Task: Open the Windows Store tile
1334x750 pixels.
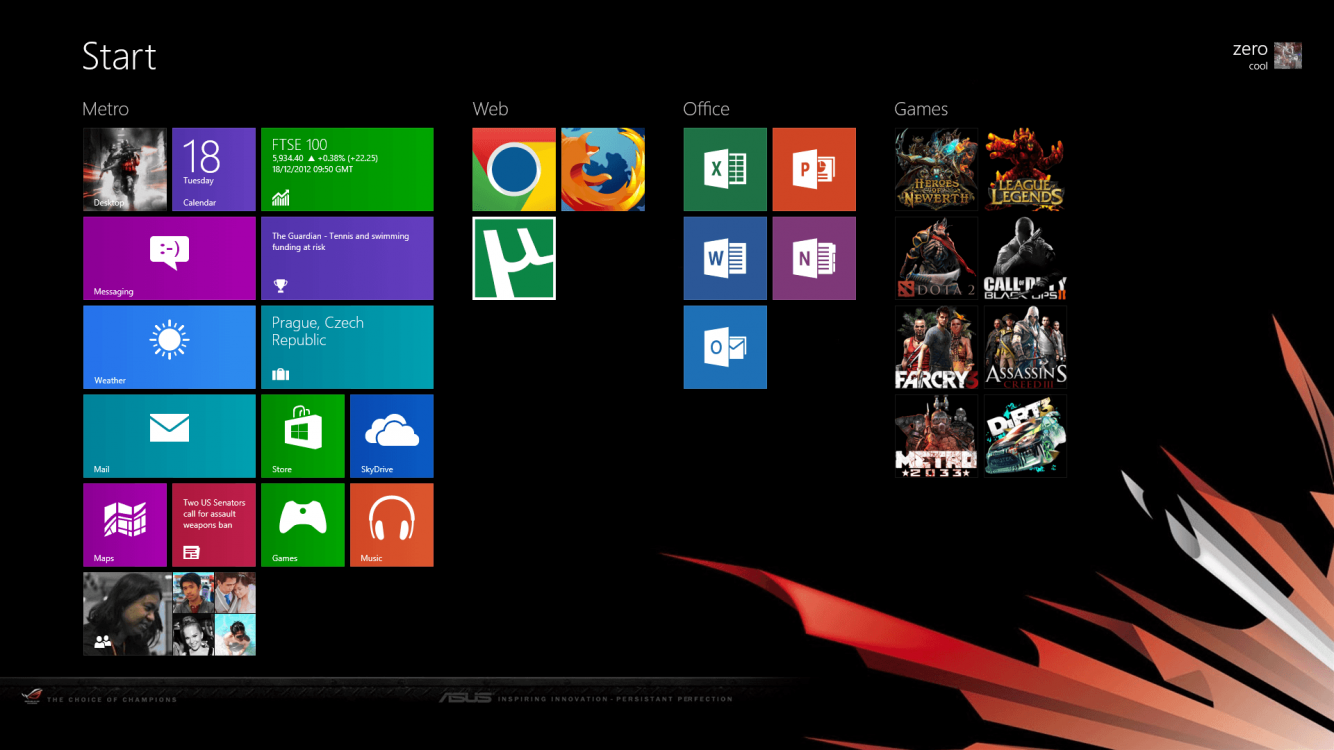Action: (302, 436)
